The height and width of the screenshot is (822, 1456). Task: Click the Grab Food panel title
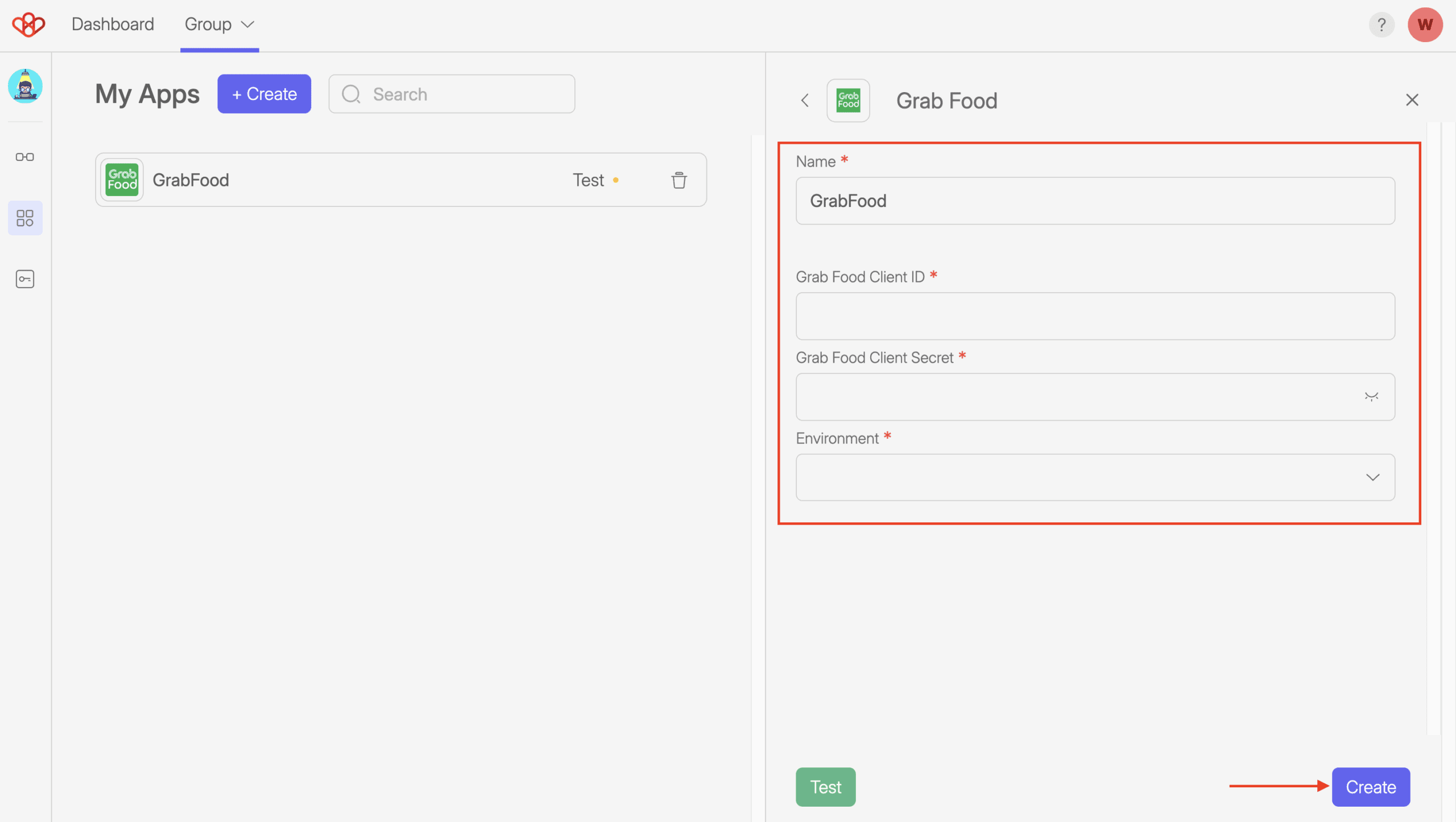tap(947, 101)
